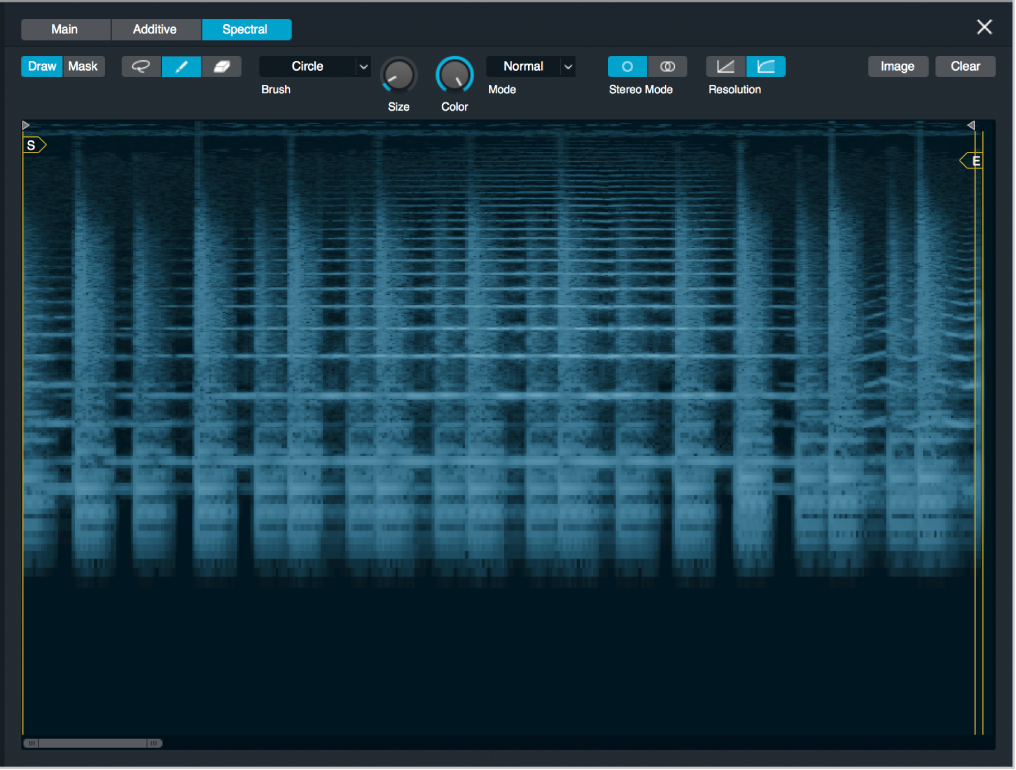Click the Image import button
The height and width of the screenshot is (770, 1016).
coord(897,66)
